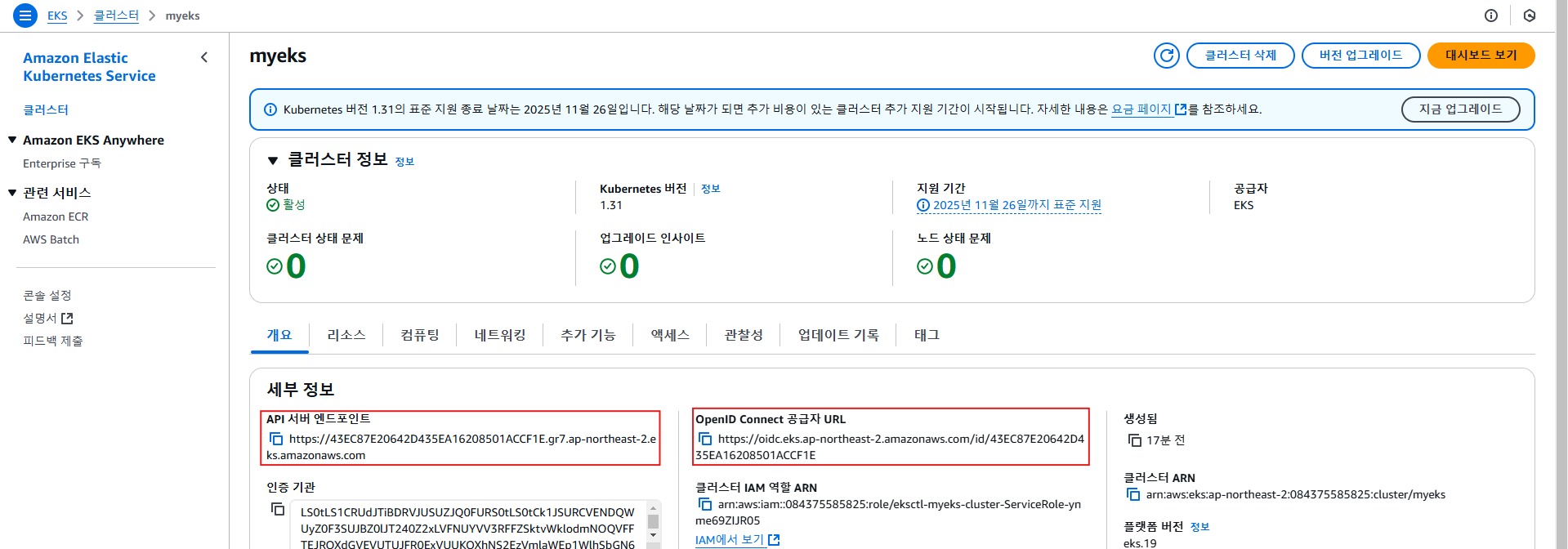Copy the cluster IAM role ARN
The height and width of the screenshot is (549, 1568).
tap(705, 504)
